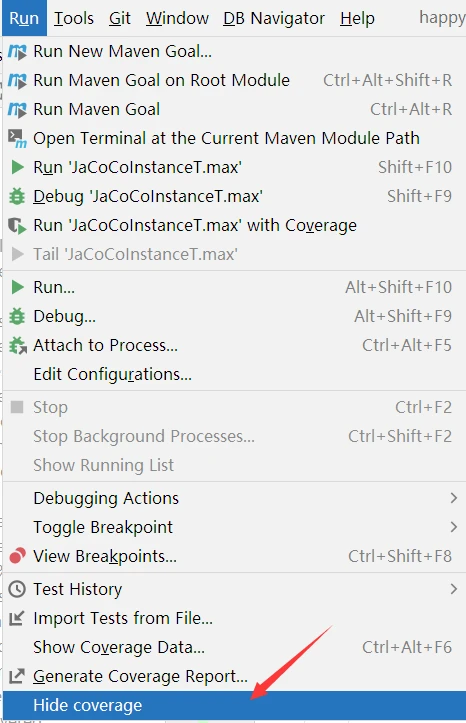Expand the Test History submenu arrow
The image size is (466, 723).
454,589
